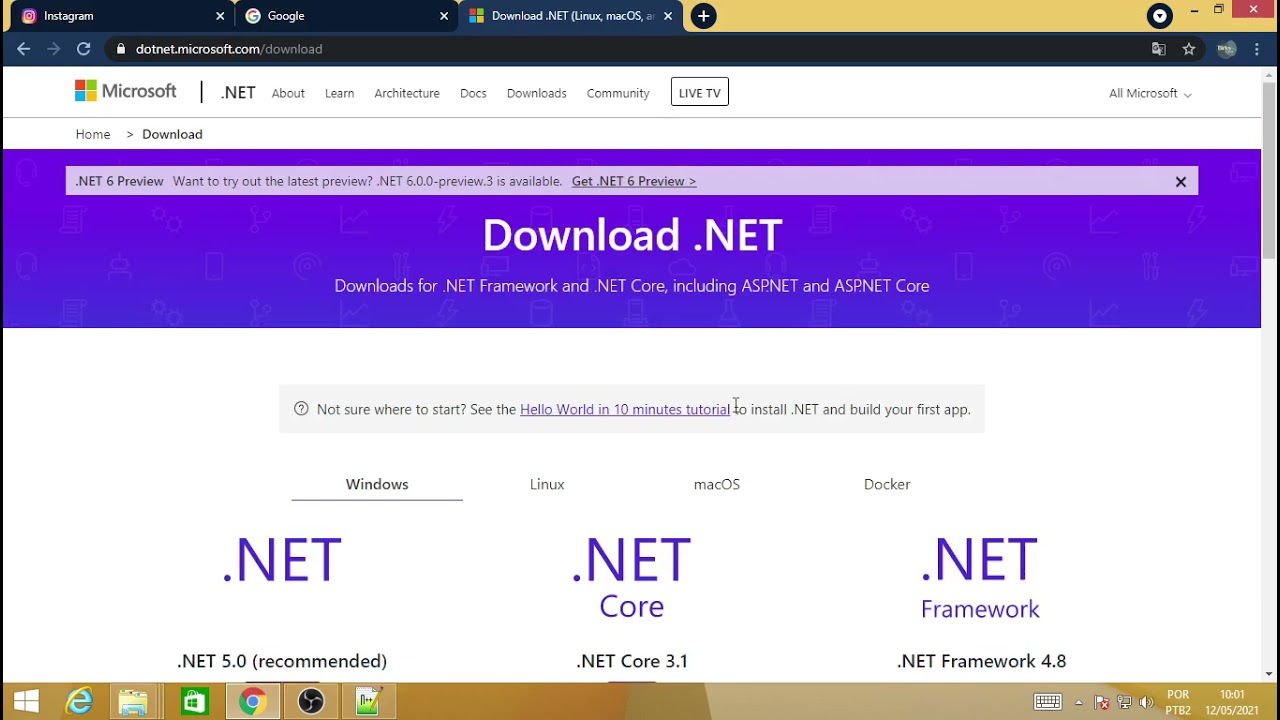Switch to the Google tab

345,16
